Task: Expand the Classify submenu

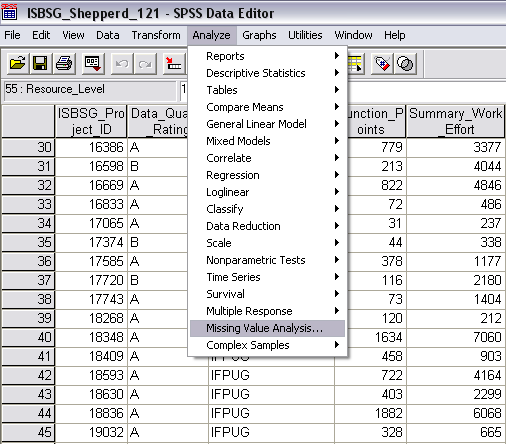Action: [x=267, y=209]
